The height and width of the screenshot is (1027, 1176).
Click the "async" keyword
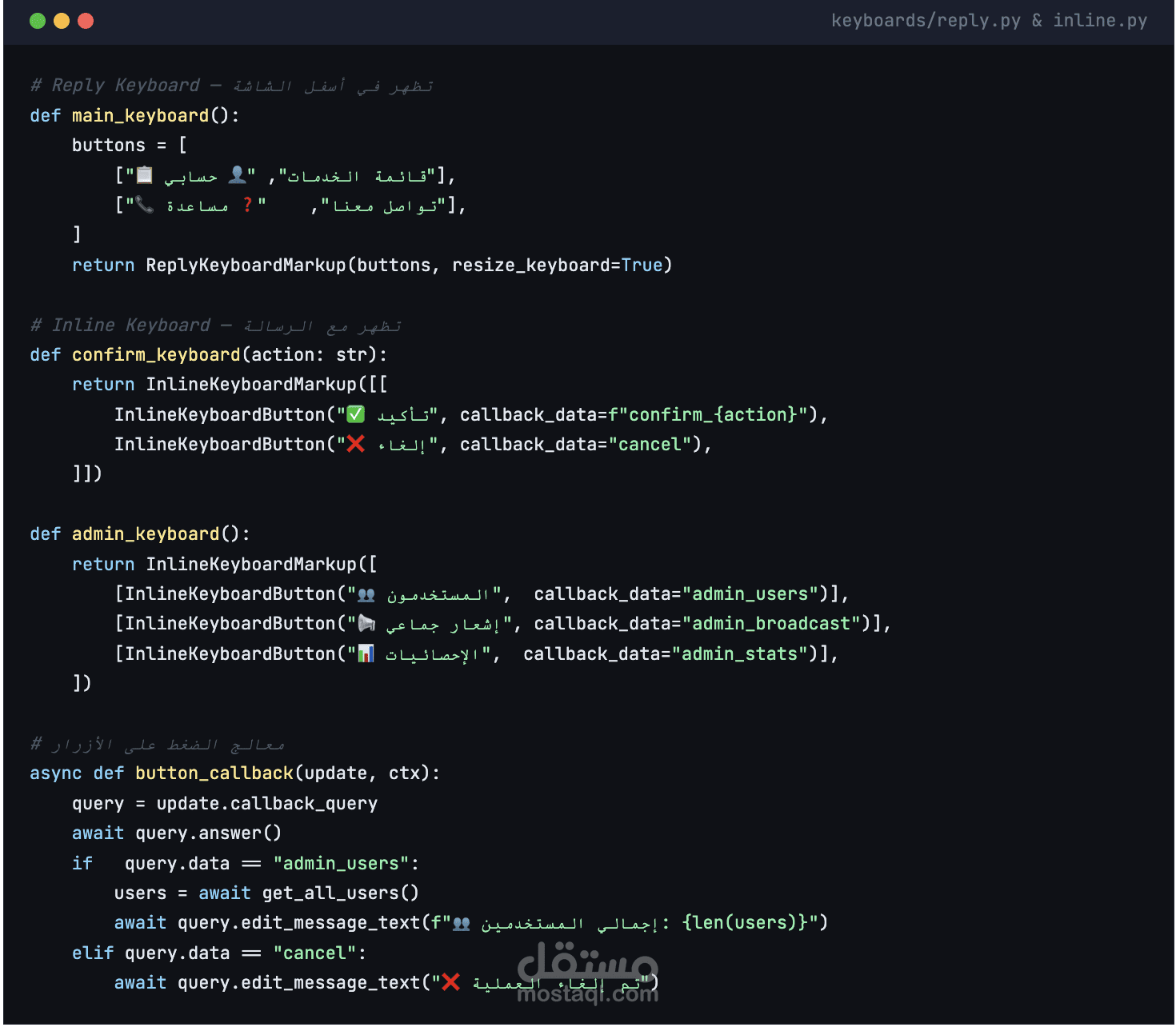(x=56, y=773)
